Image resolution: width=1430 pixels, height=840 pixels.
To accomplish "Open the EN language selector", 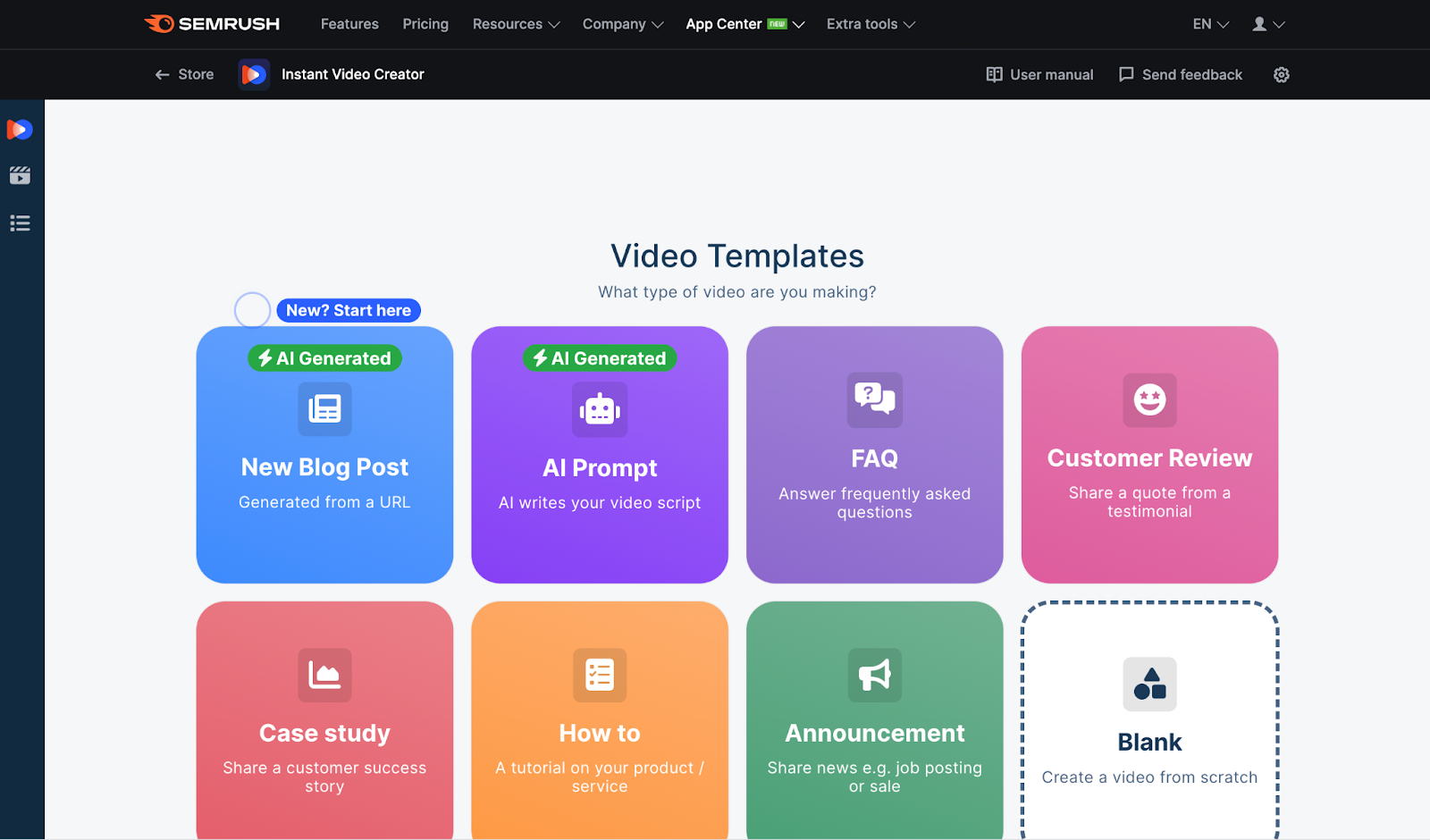I will pyautogui.click(x=1211, y=24).
